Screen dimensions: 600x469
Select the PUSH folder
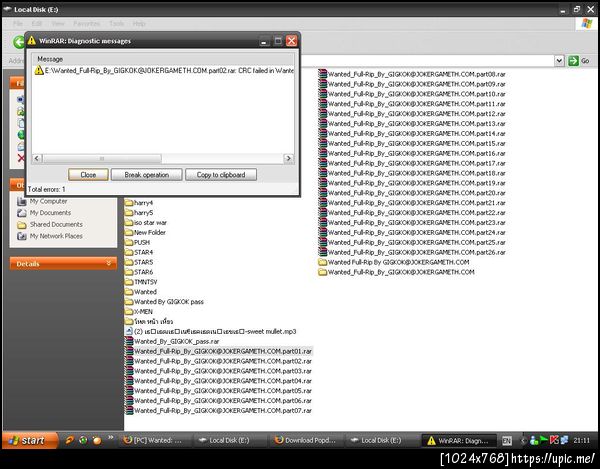137,243
